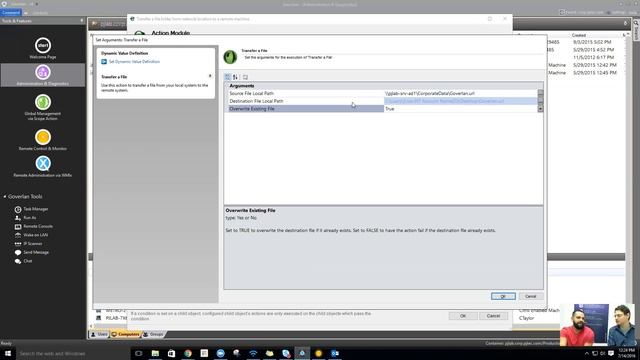The width and height of the screenshot is (640, 360).
Task: Open the Overwrite Existing File dropdown arrow
Action: point(540,109)
